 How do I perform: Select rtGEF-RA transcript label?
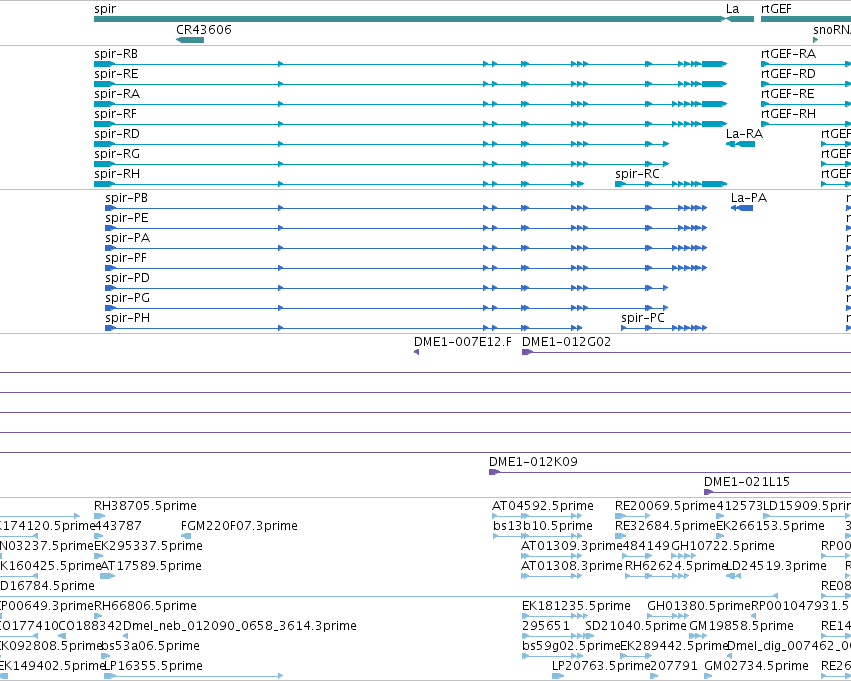tap(788, 54)
